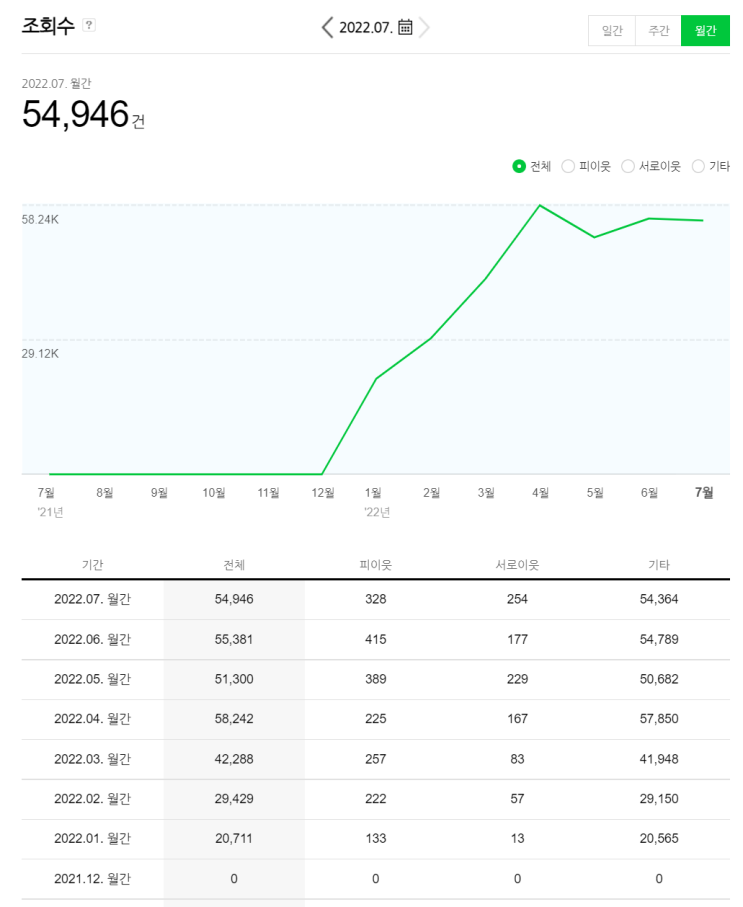Screen dimensions: 743x907
Task: Select the 서로이웃 radio button
Action: (x=628, y=167)
